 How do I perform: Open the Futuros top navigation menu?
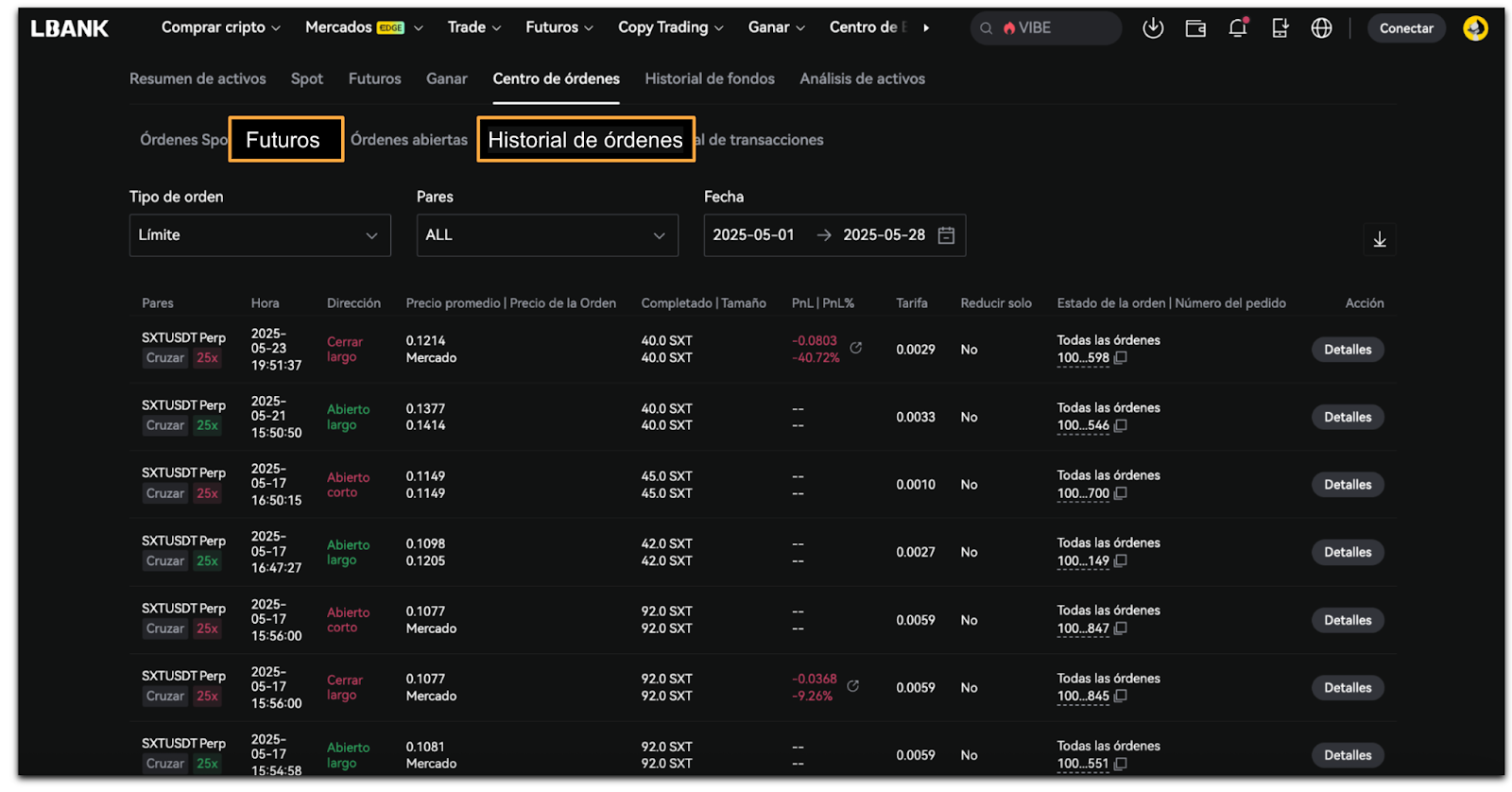558,27
